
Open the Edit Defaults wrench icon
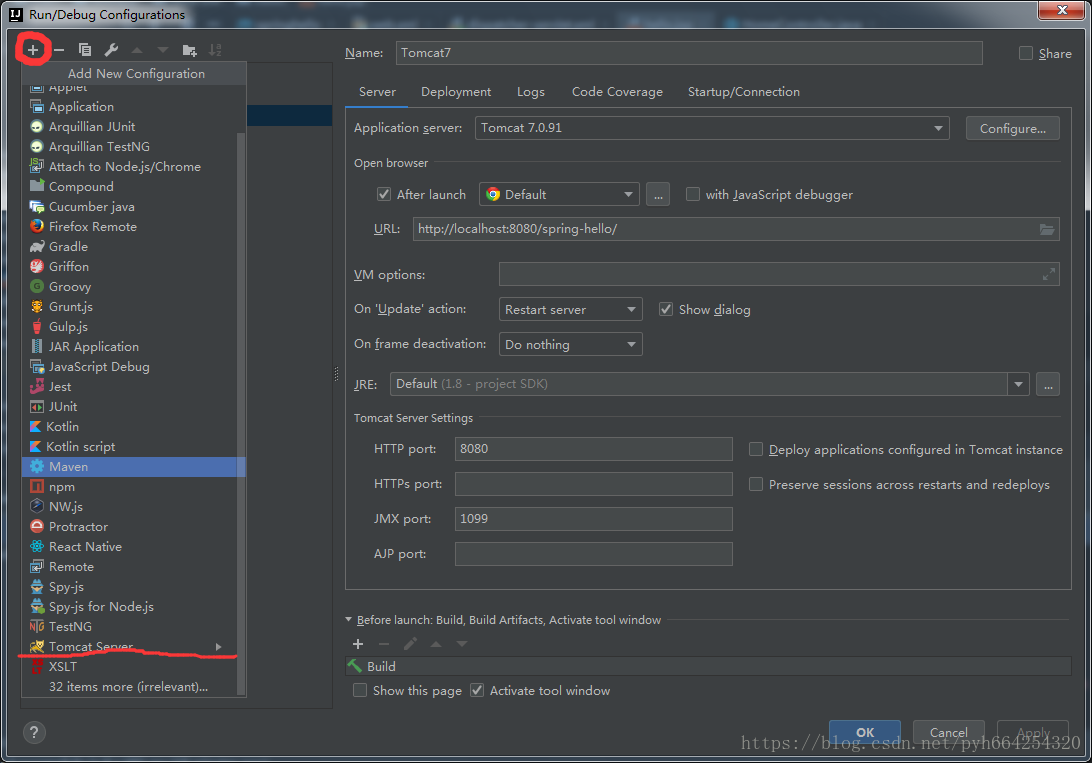(x=111, y=49)
